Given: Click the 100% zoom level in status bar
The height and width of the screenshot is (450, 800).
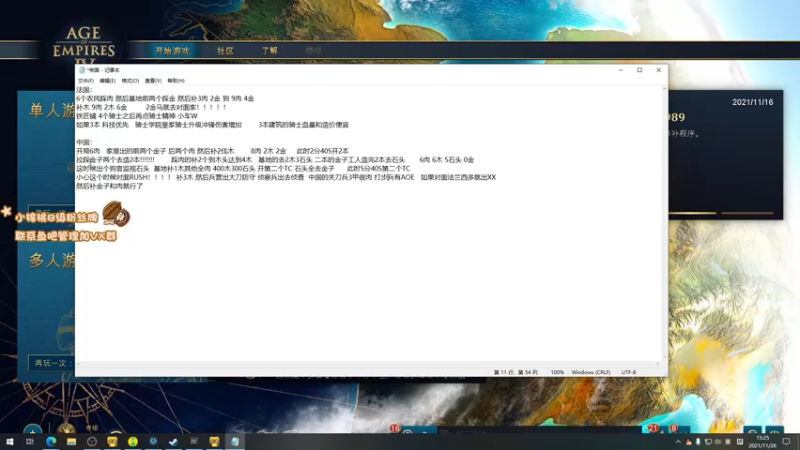Looking at the screenshot, I should coord(557,372).
